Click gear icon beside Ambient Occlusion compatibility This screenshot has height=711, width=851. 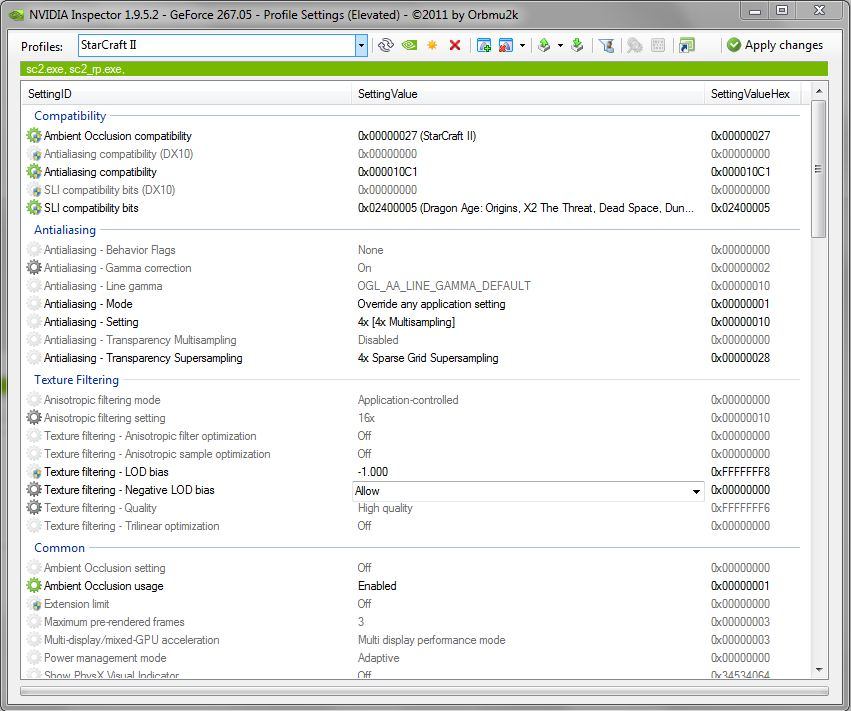[34, 135]
